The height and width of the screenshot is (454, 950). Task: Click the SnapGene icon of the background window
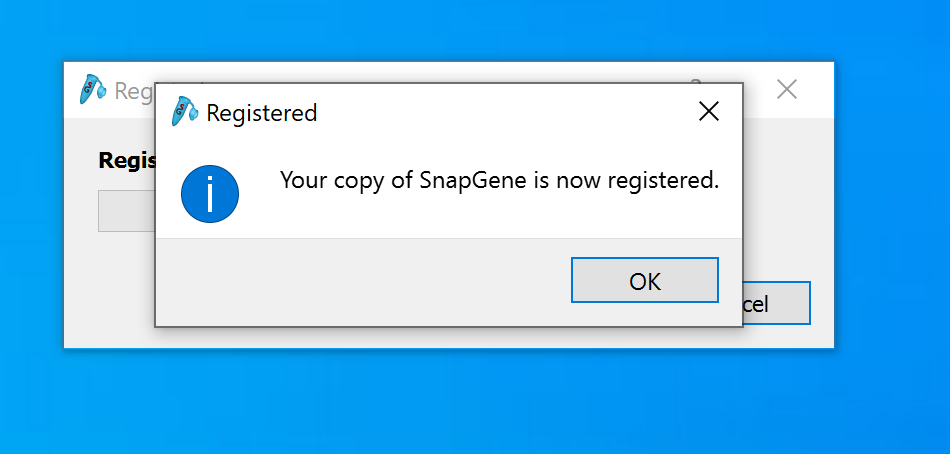93,90
